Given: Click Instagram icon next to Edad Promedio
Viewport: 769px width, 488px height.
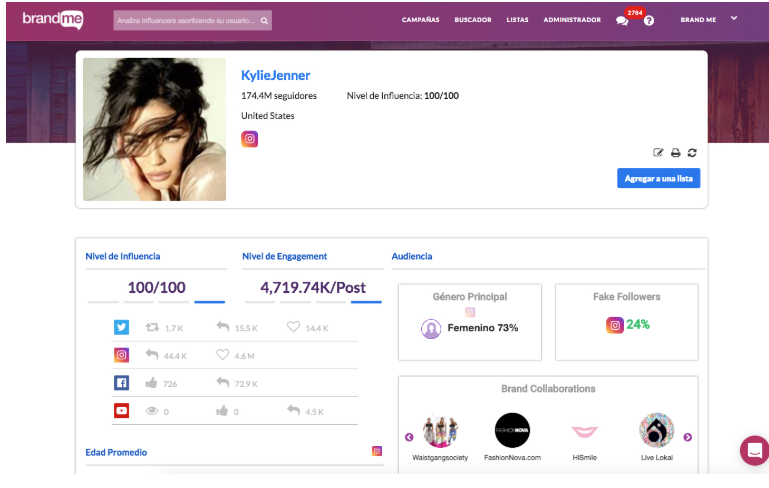Looking at the screenshot, I should (377, 451).
